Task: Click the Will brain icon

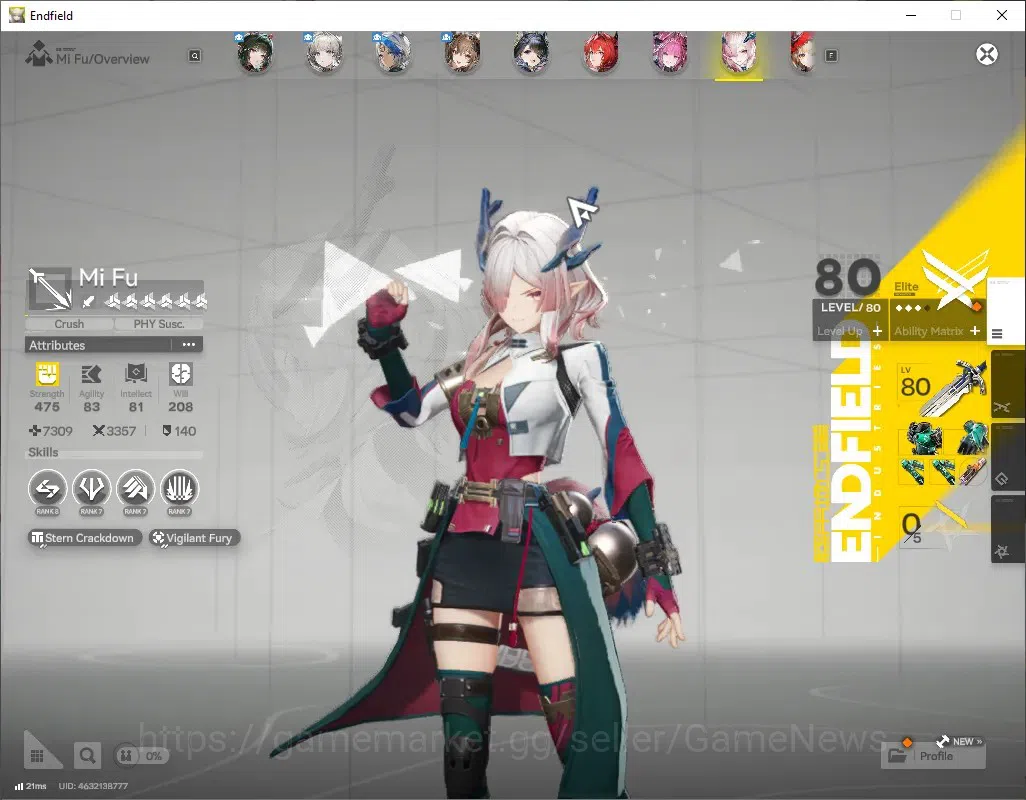Action: (180, 374)
